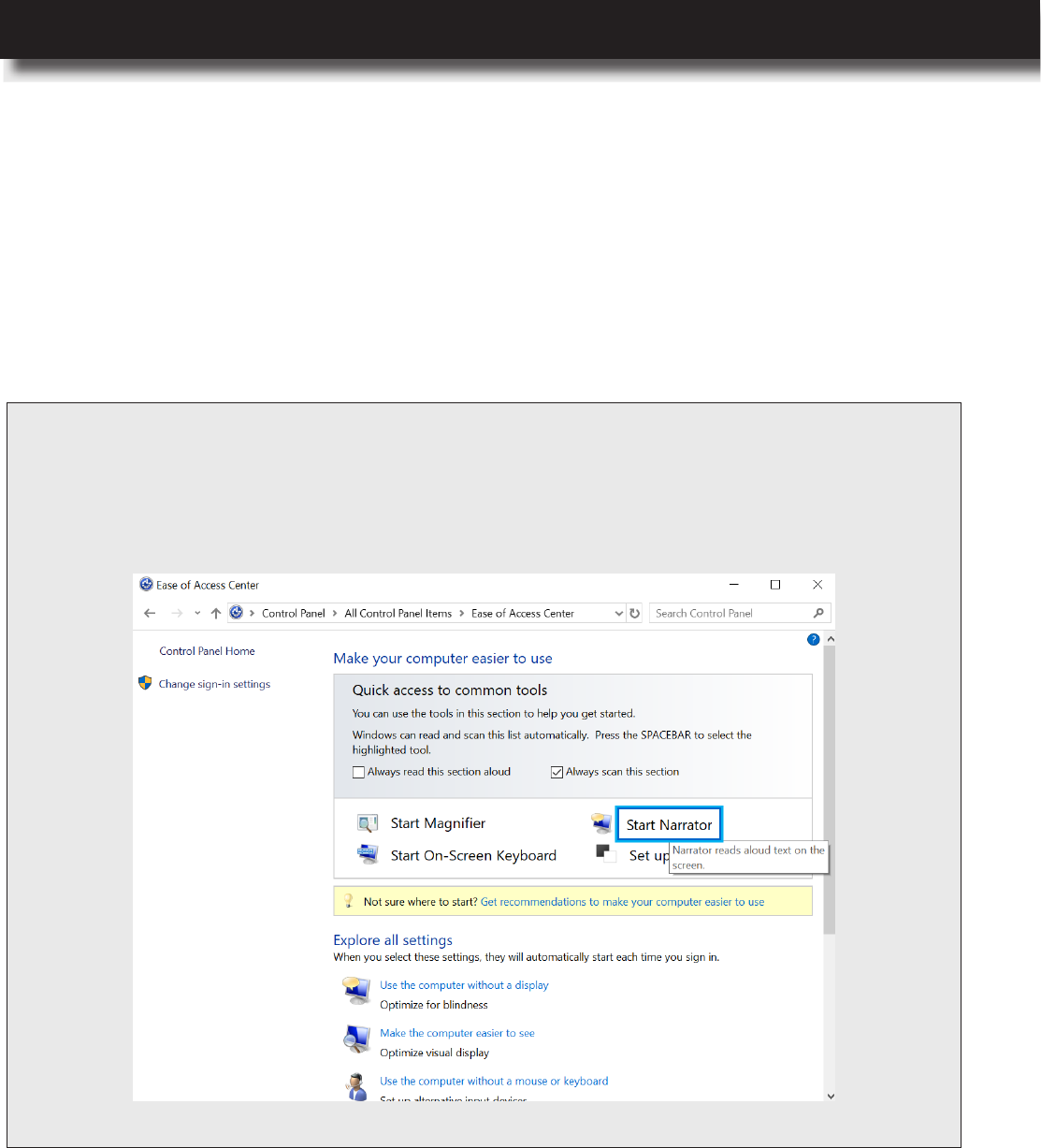Open Use the computer without a display
The image size is (1041, 1148).
pos(464,985)
